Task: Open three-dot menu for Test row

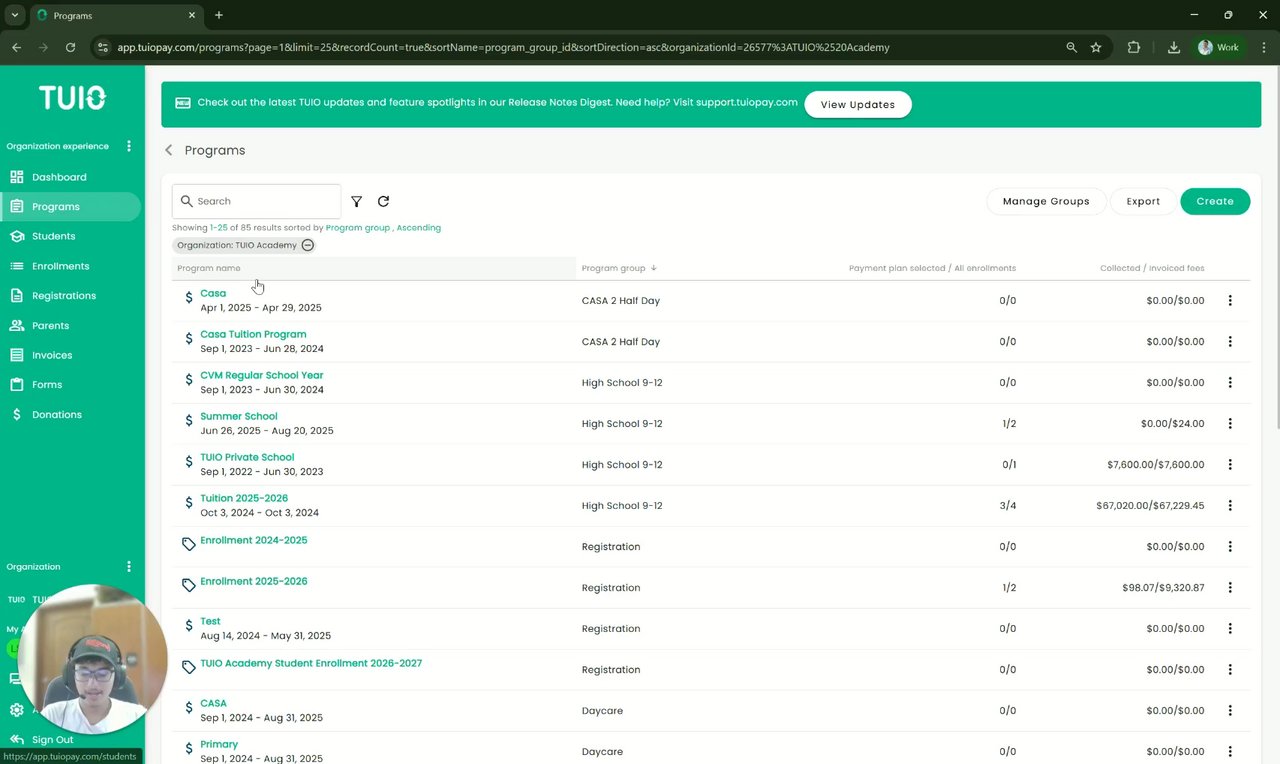Action: click(x=1230, y=628)
